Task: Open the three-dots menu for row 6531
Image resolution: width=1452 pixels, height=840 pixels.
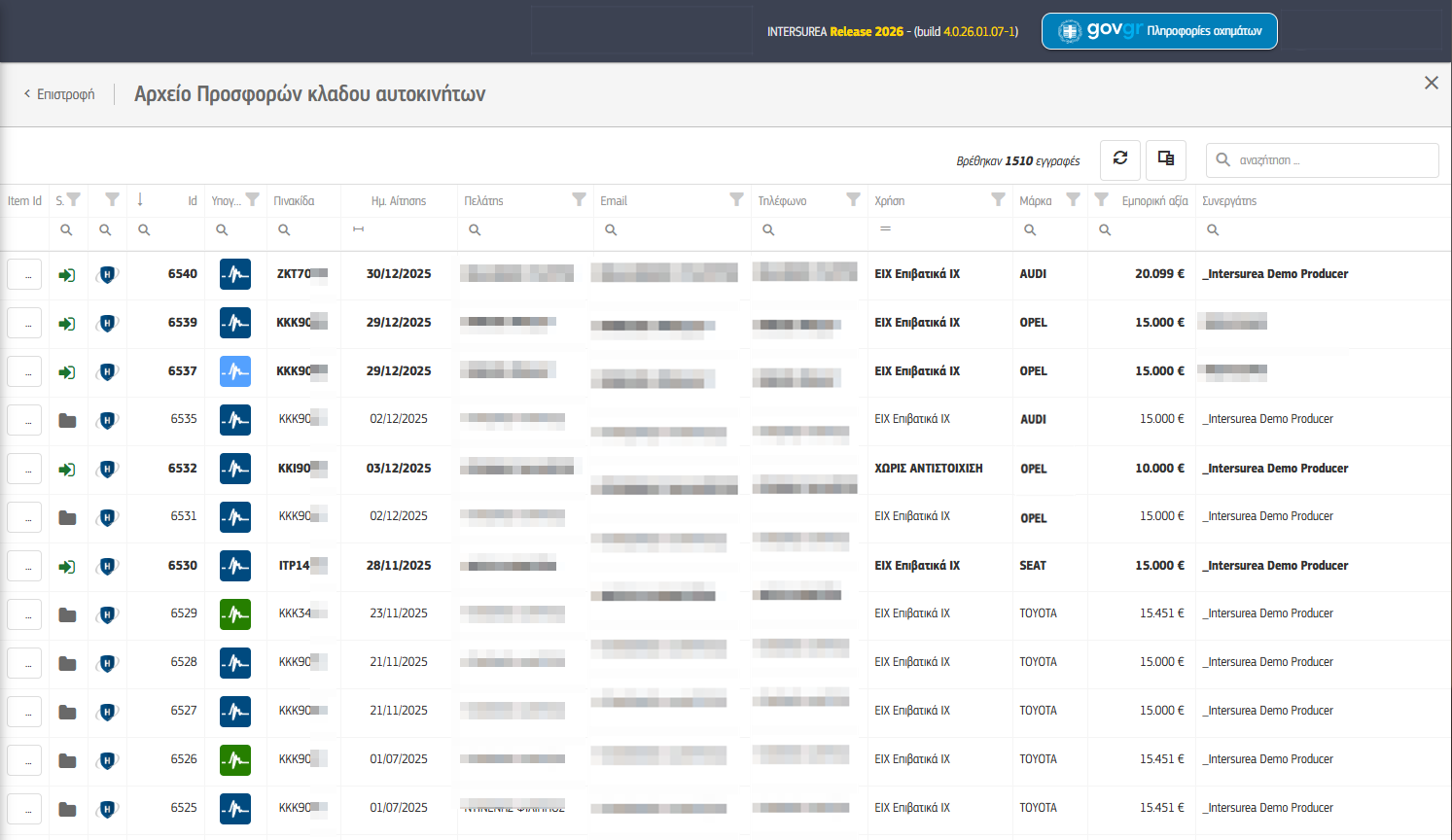Action: coord(24,517)
